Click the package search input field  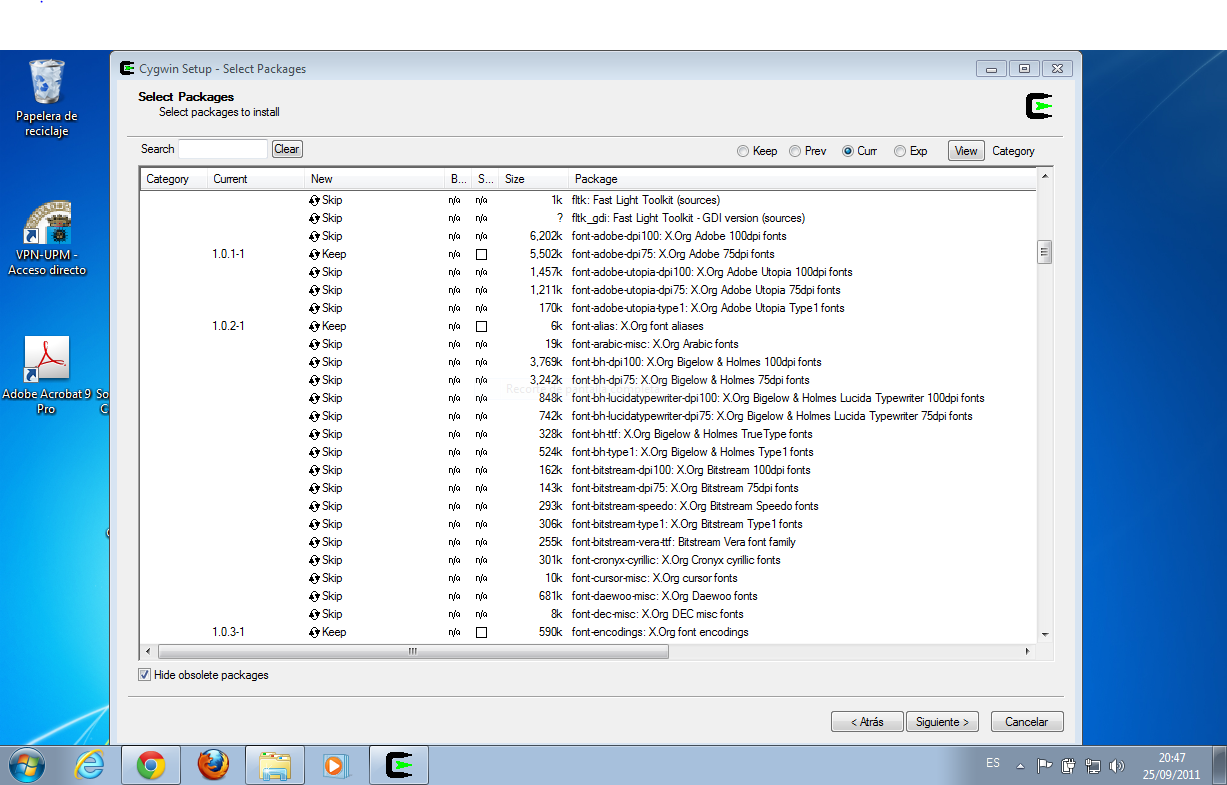tap(224, 149)
